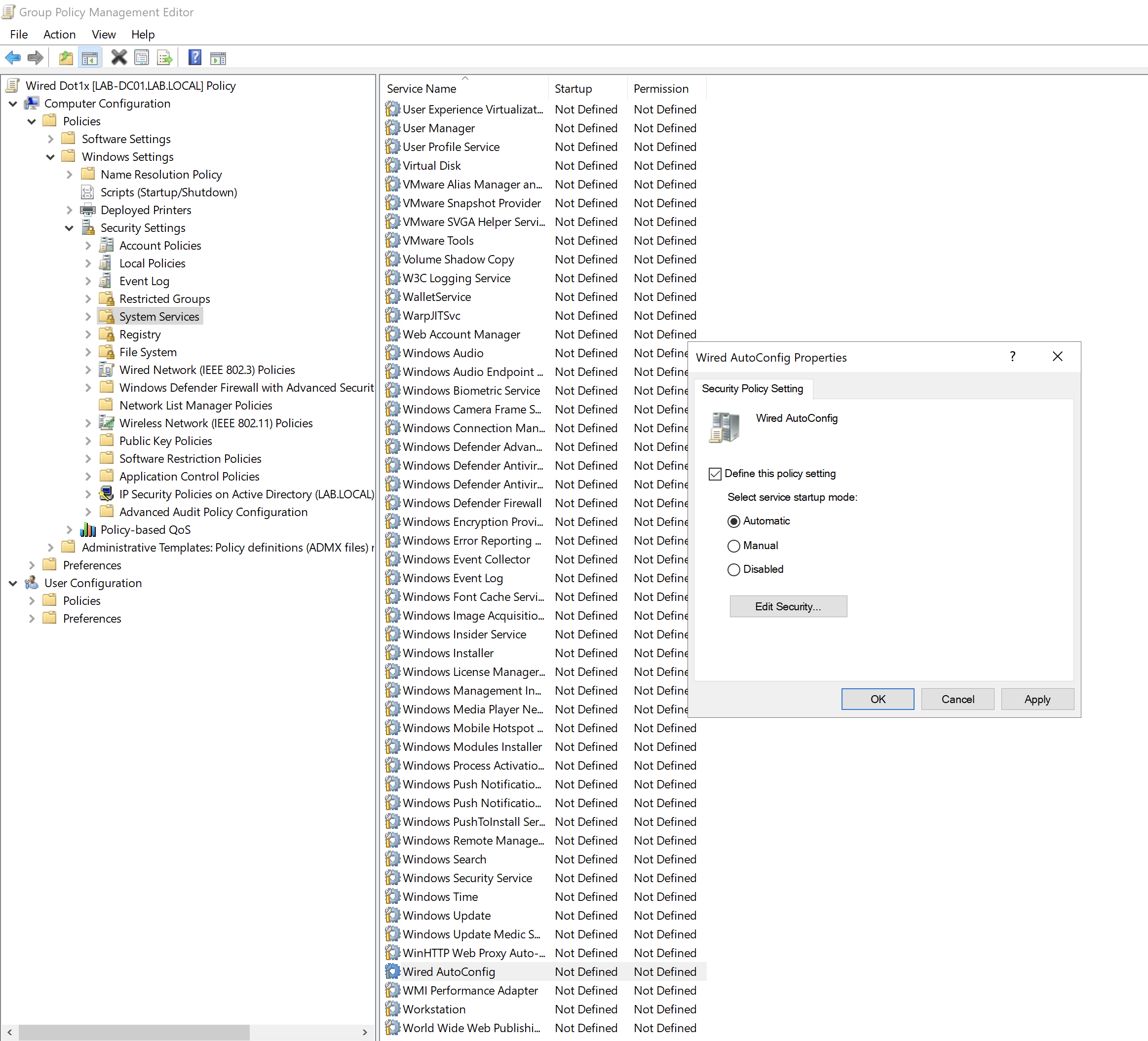Toggle Show/Hide Action Pane toolbar icon
The width and height of the screenshot is (1148, 1041).
click(218, 58)
